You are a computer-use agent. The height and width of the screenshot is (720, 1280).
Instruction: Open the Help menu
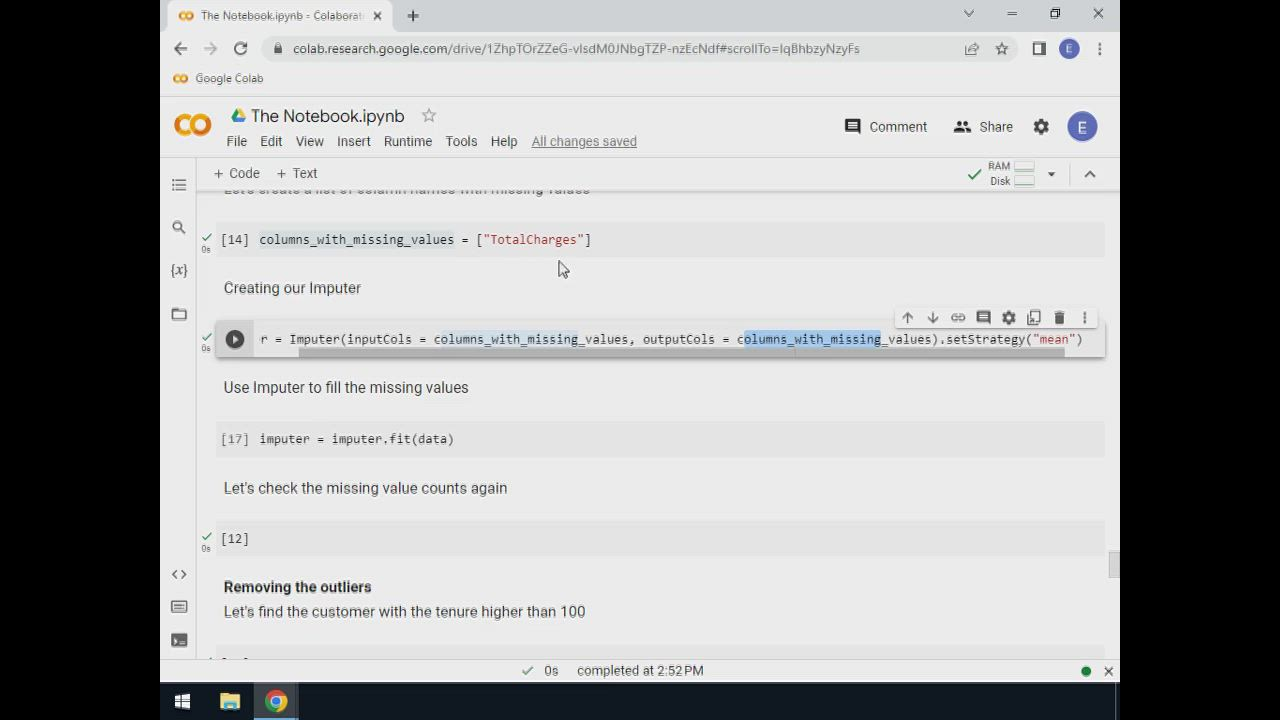coord(504,141)
